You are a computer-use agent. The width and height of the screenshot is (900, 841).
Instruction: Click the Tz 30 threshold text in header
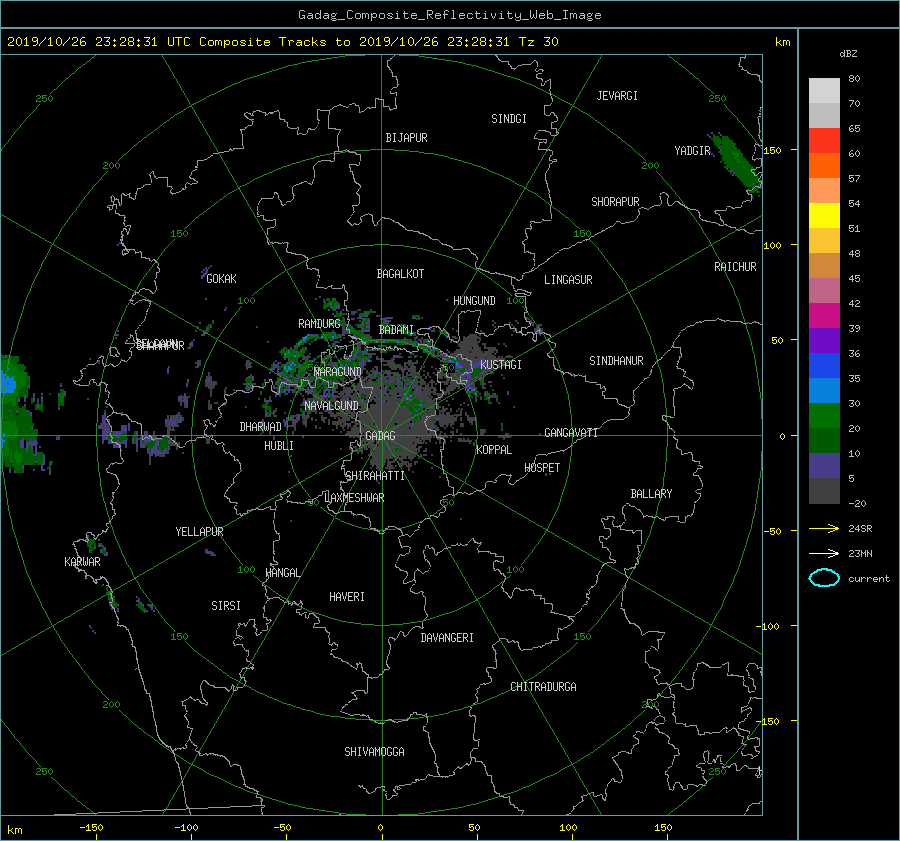(x=538, y=42)
